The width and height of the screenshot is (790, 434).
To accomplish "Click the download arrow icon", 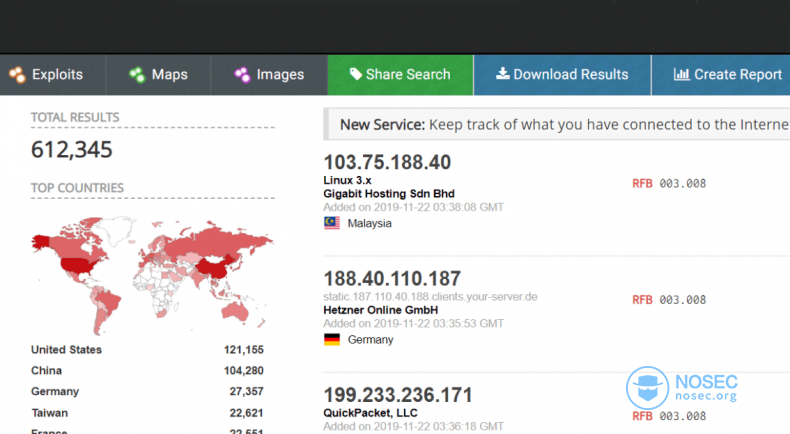I will click(x=503, y=74).
